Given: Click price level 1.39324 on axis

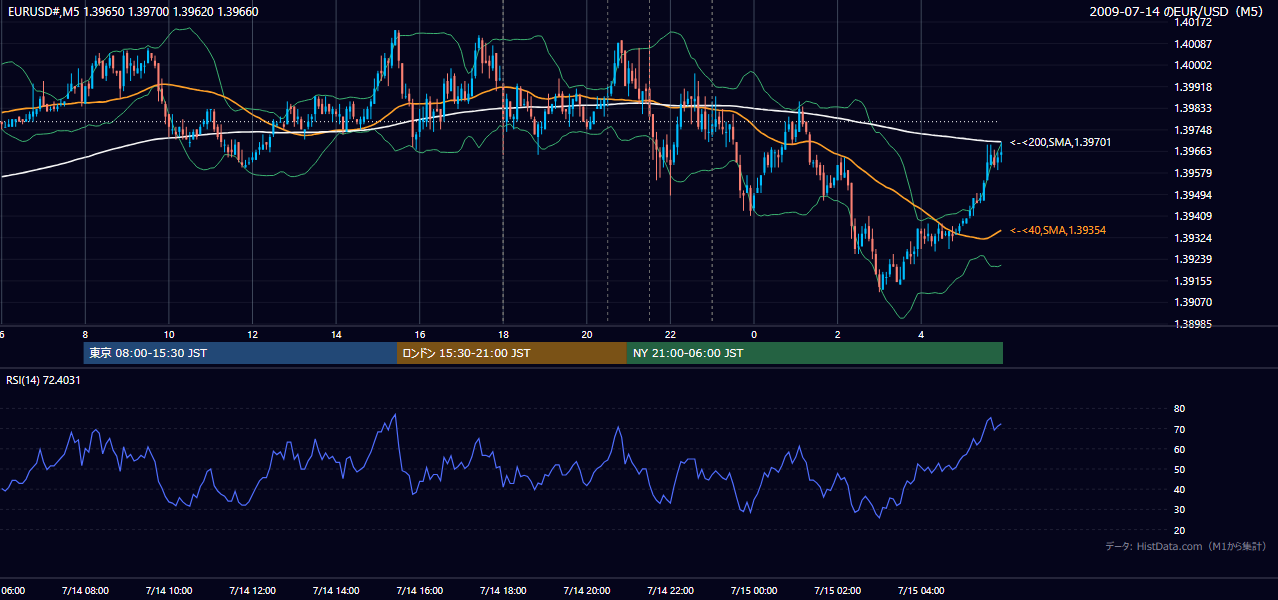Looking at the screenshot, I should (x=1194, y=238).
